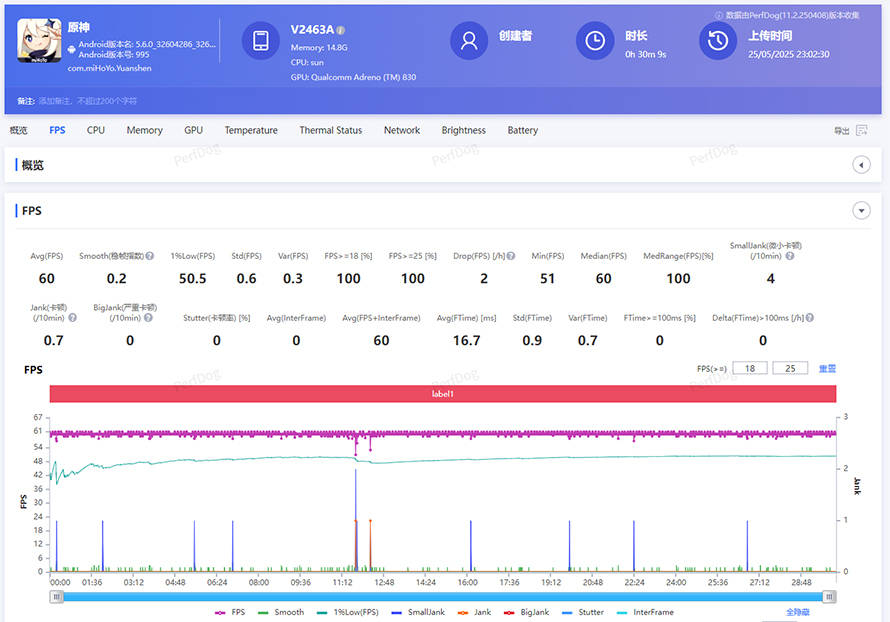Click help icon next to Drop(FPS) [/h]
Screen dimensions: 890x622
(511, 256)
